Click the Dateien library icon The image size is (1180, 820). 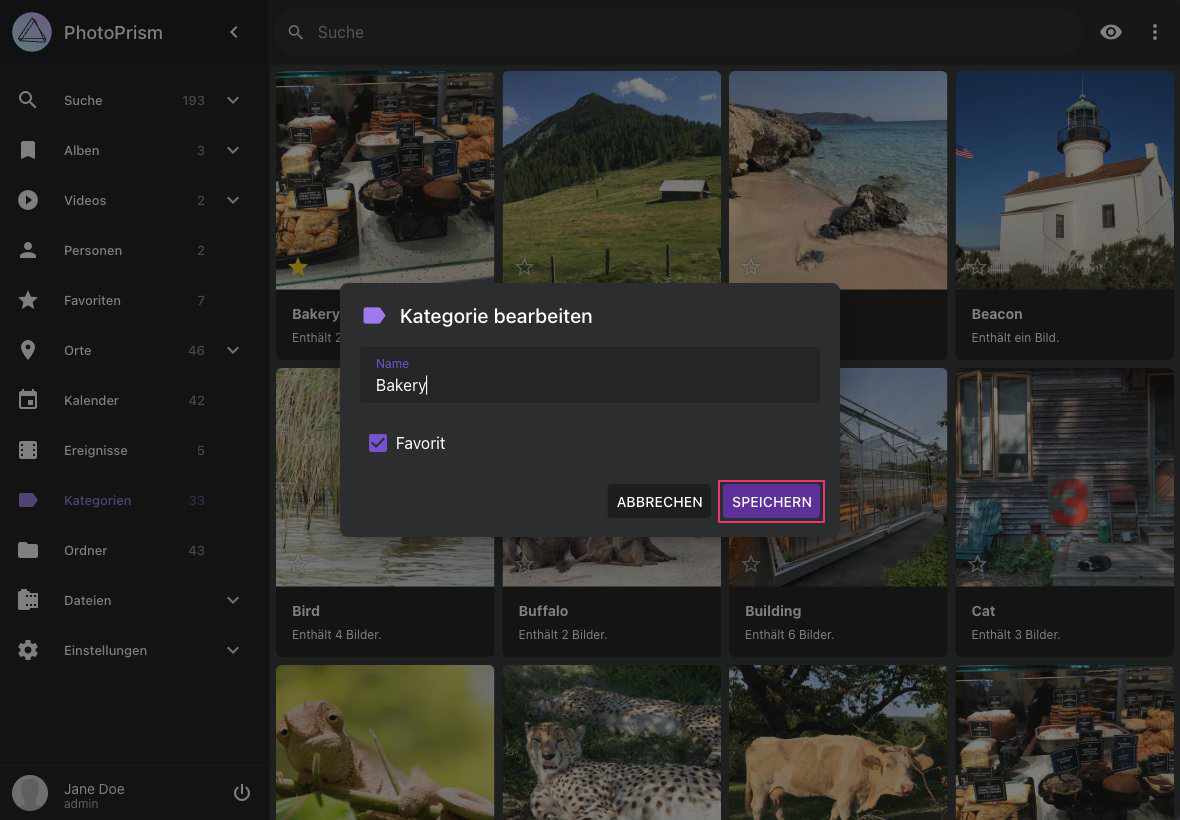tap(28, 600)
